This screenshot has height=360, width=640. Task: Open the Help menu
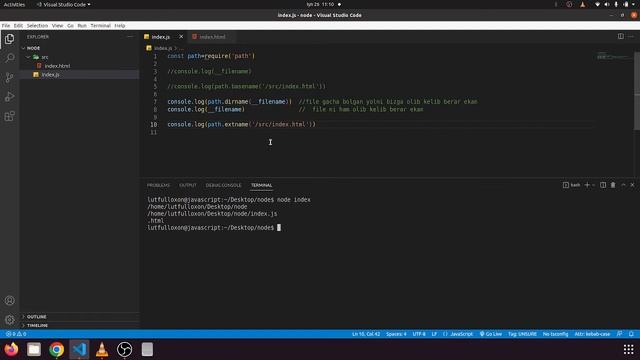(x=120, y=25)
